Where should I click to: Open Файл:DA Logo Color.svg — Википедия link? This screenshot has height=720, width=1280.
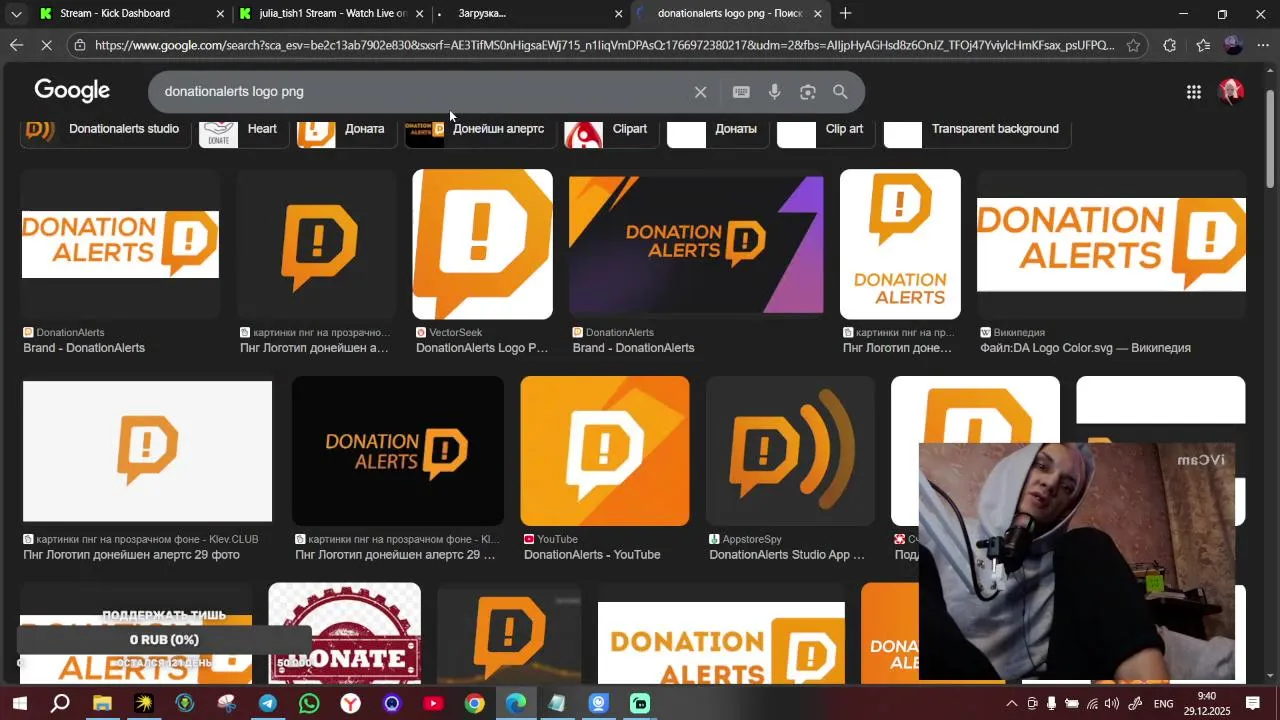coord(1086,348)
